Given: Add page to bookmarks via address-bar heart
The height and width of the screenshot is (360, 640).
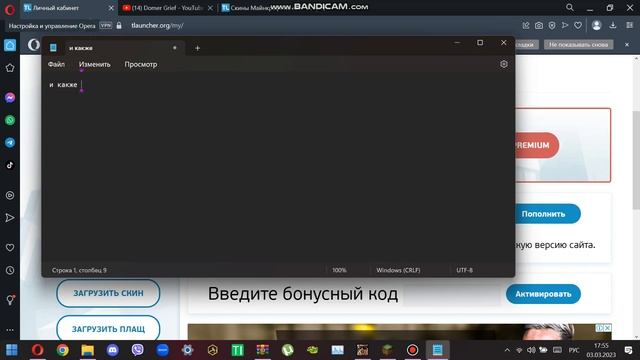Looking at the screenshot, I should click(x=578, y=25).
